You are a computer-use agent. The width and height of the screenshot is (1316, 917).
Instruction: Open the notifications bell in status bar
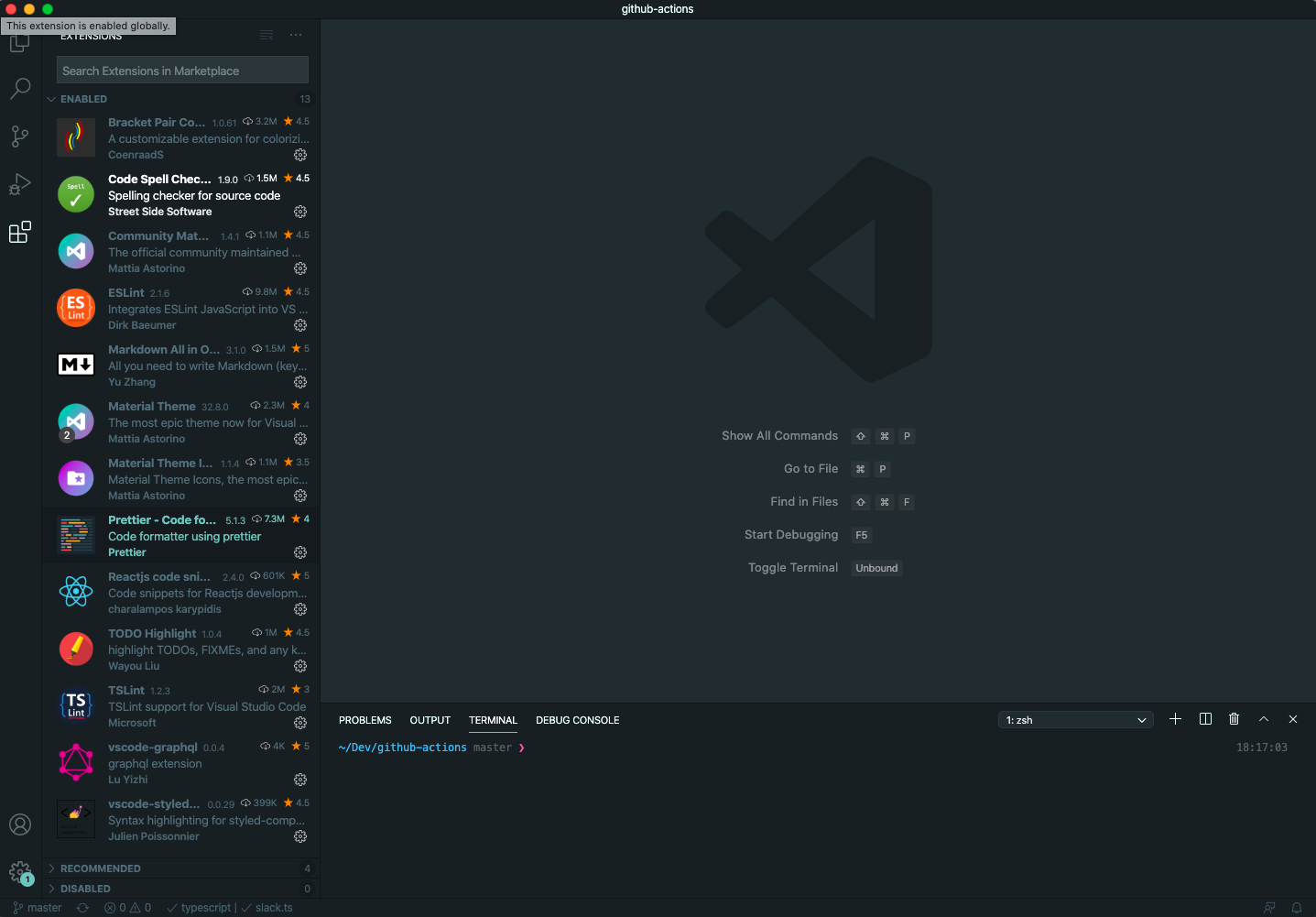pos(1297,908)
